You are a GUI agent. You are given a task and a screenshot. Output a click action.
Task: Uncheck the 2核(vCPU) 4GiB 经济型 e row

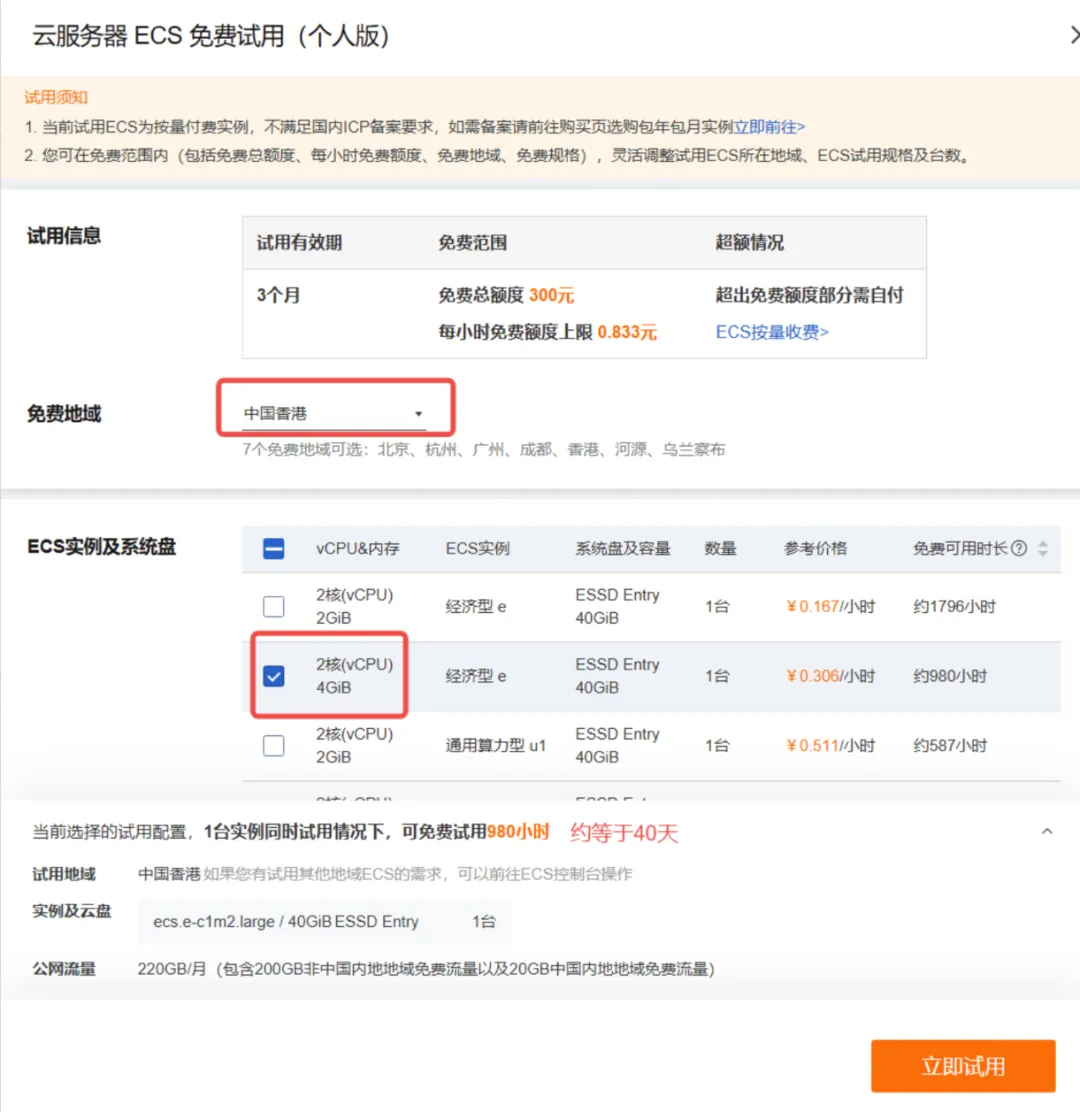[274, 676]
